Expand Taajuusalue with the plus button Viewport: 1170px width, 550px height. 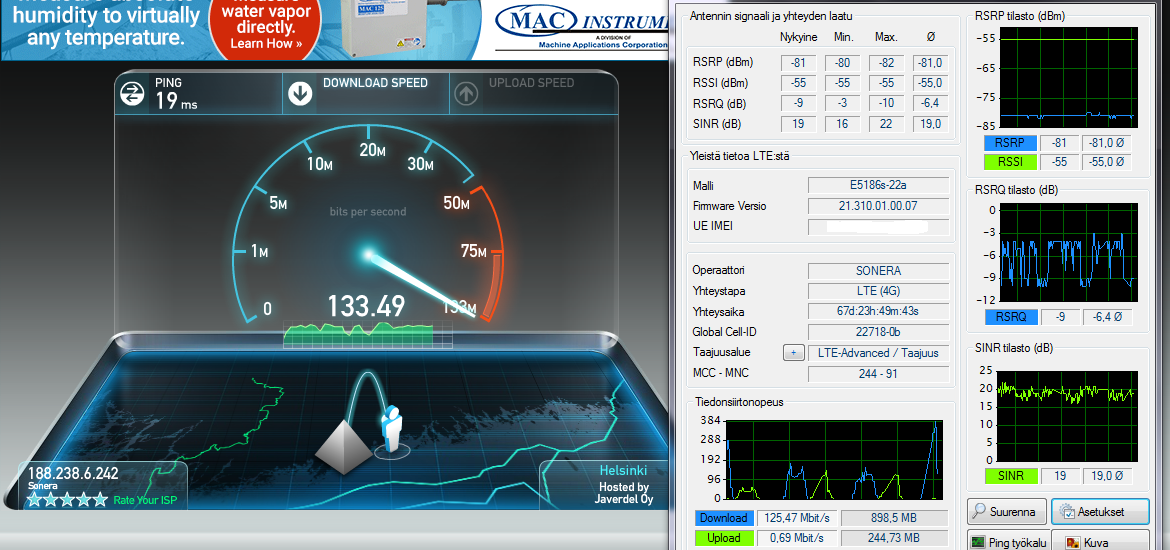(794, 353)
